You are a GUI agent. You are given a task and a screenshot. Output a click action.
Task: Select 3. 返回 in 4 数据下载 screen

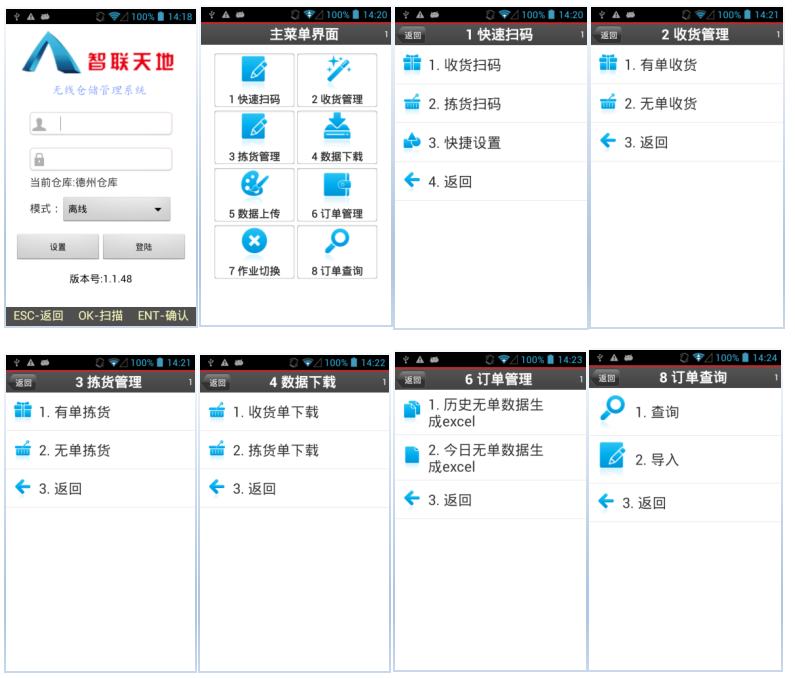(295, 488)
